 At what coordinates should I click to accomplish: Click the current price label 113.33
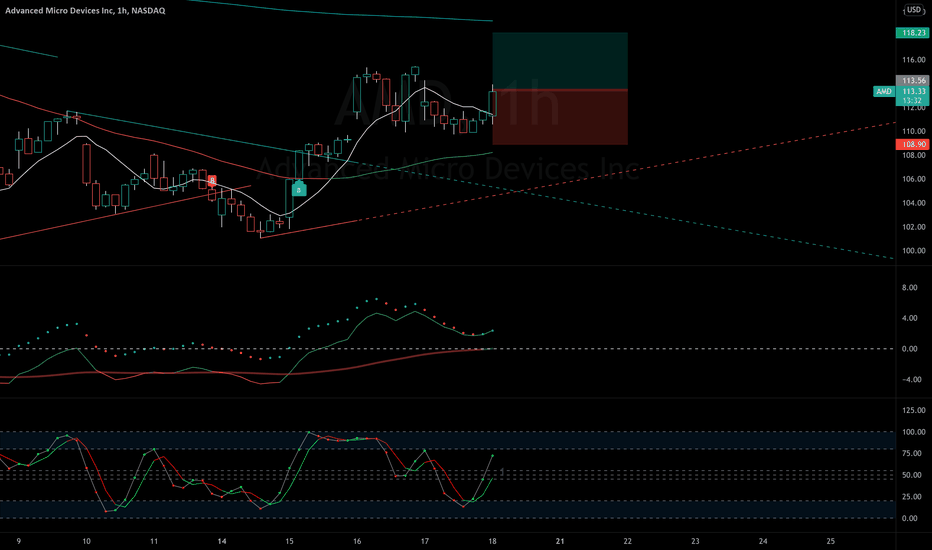(913, 91)
